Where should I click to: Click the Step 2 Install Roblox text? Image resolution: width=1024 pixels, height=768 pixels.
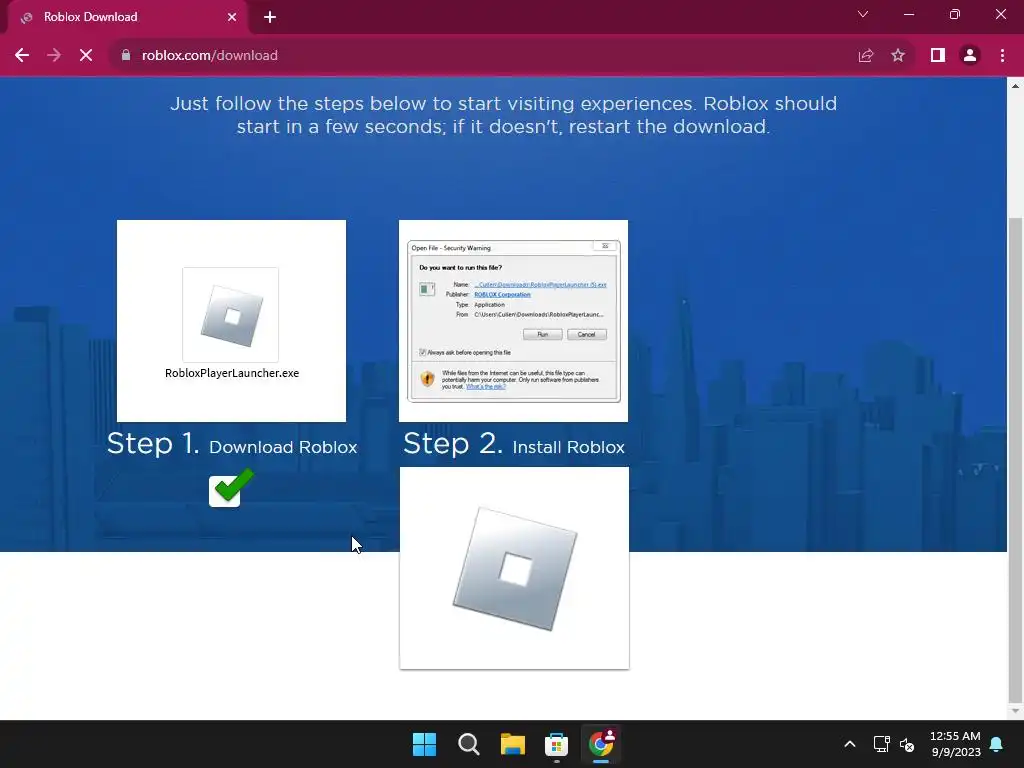coord(513,445)
